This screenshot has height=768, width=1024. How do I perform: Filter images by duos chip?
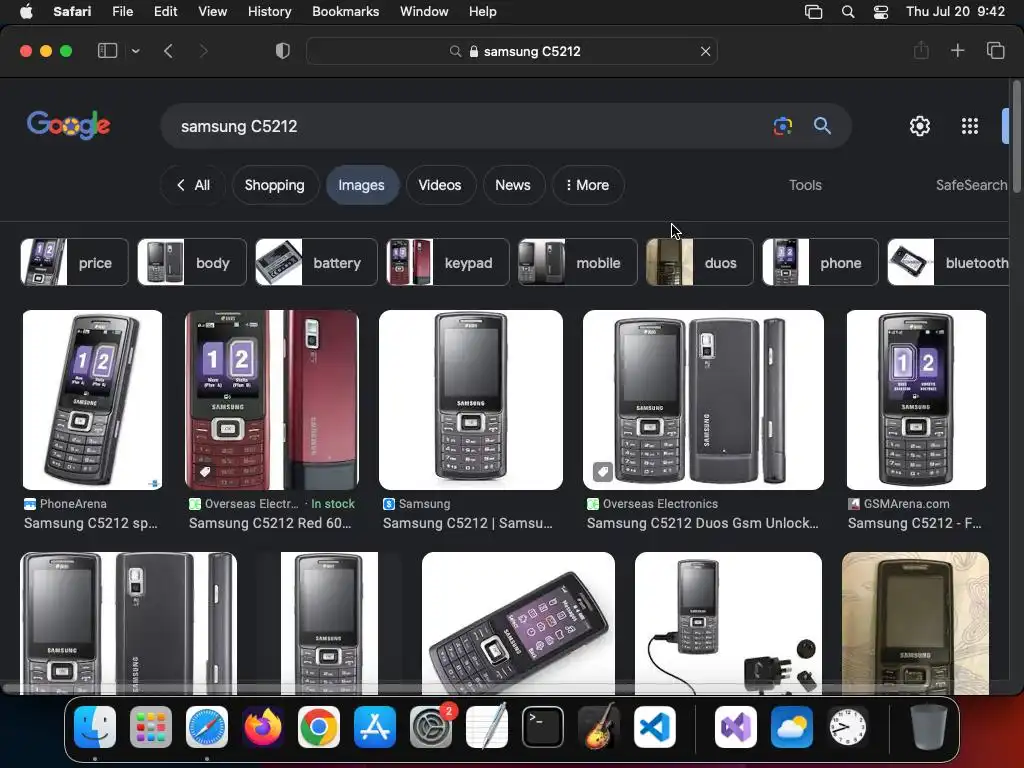(699, 263)
